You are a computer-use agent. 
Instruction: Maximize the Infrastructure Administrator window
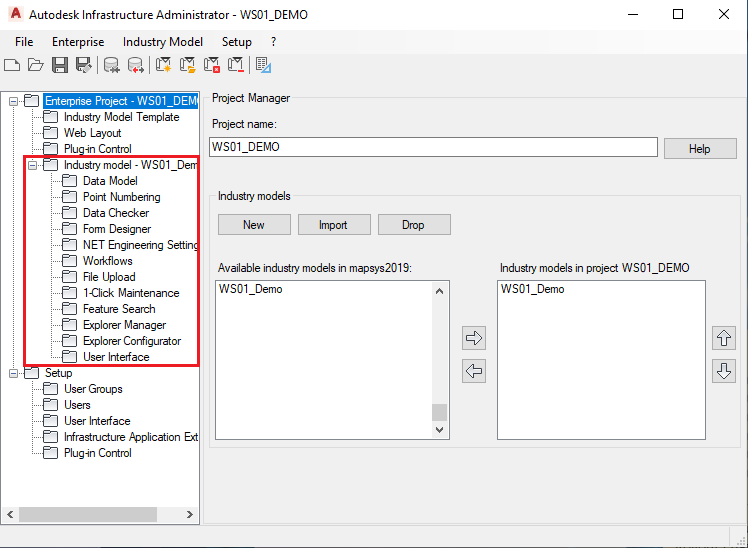[x=678, y=14]
